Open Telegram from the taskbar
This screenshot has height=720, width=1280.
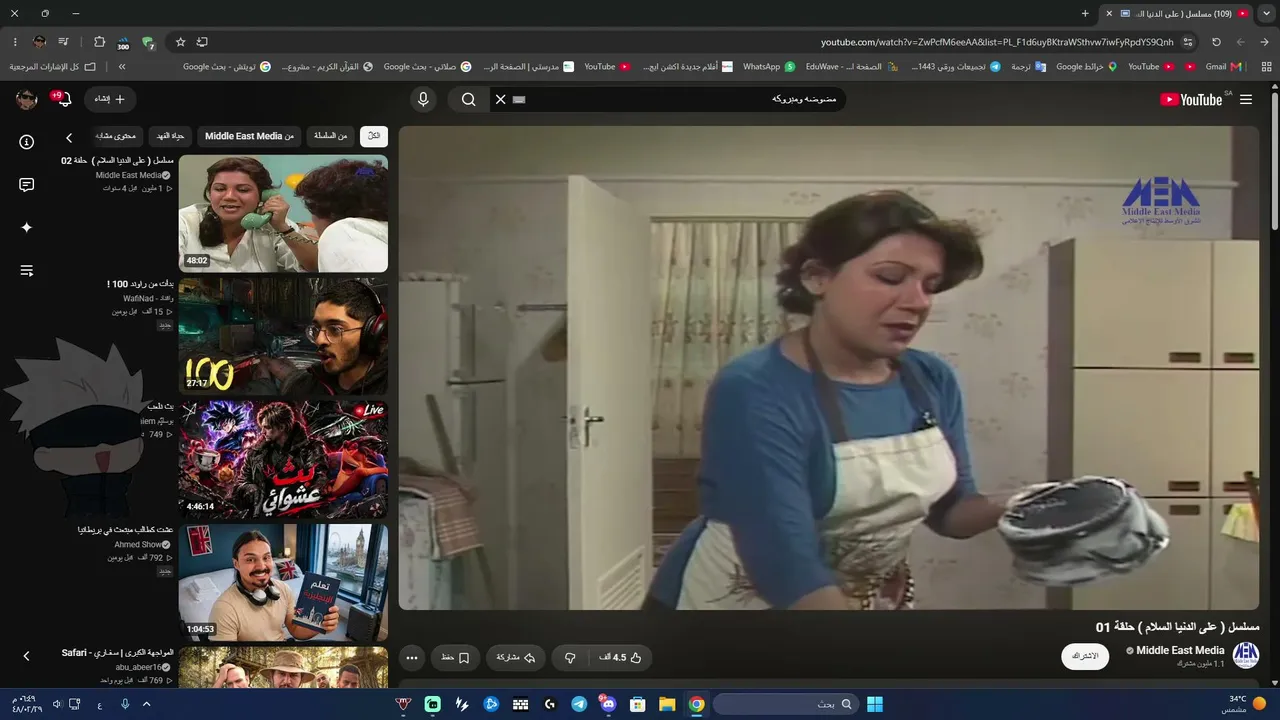(579, 704)
